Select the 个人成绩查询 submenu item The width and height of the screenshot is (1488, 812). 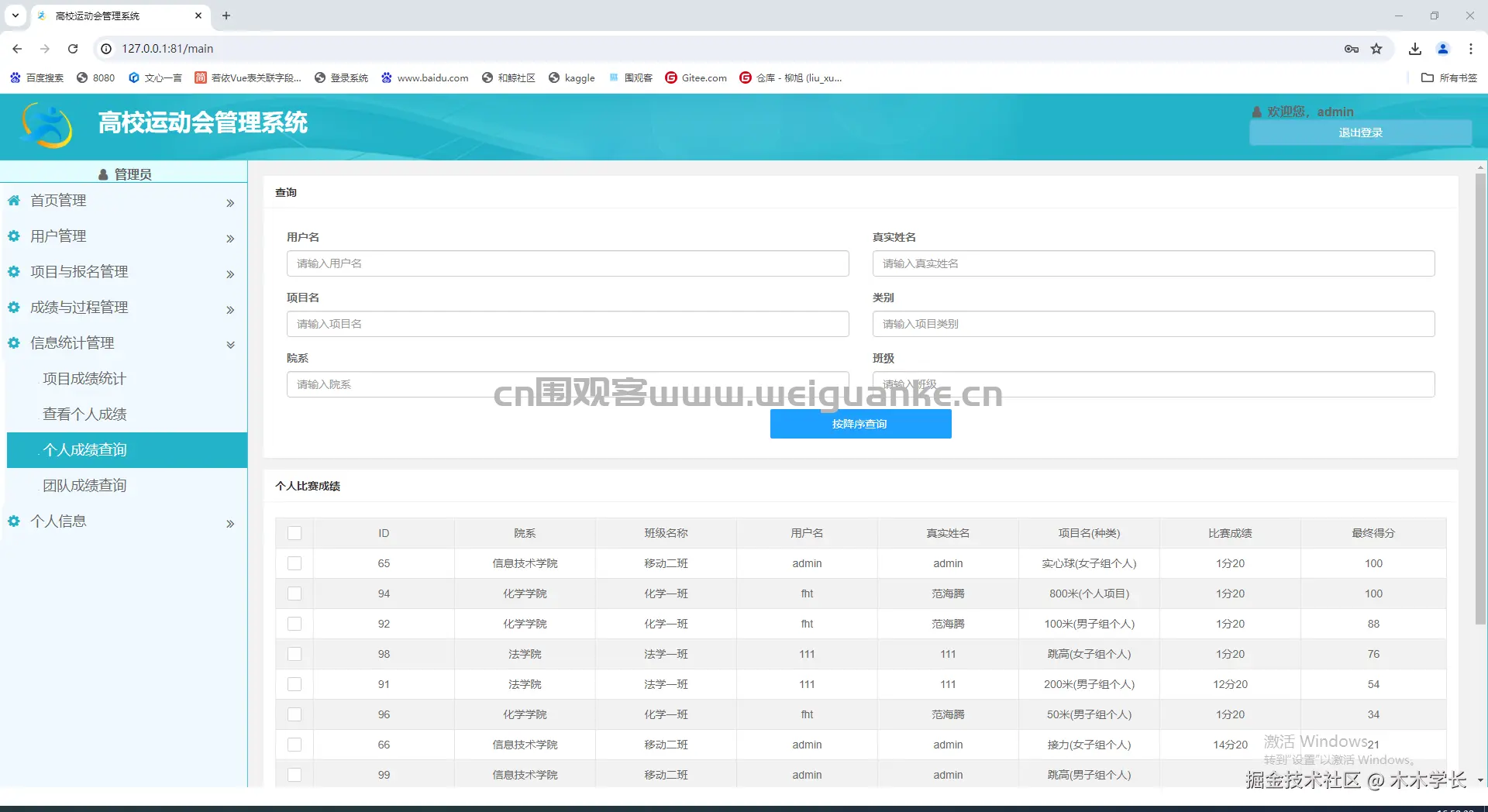pos(127,450)
